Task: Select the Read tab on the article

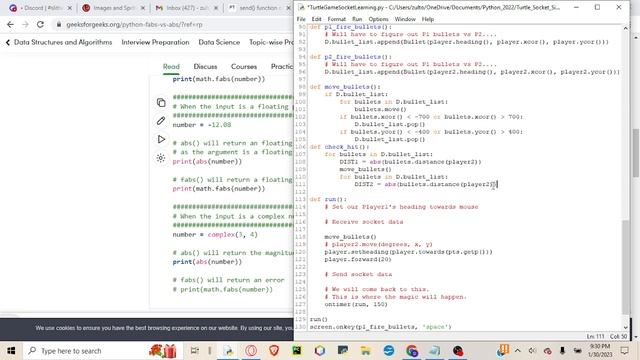Action: (x=171, y=67)
